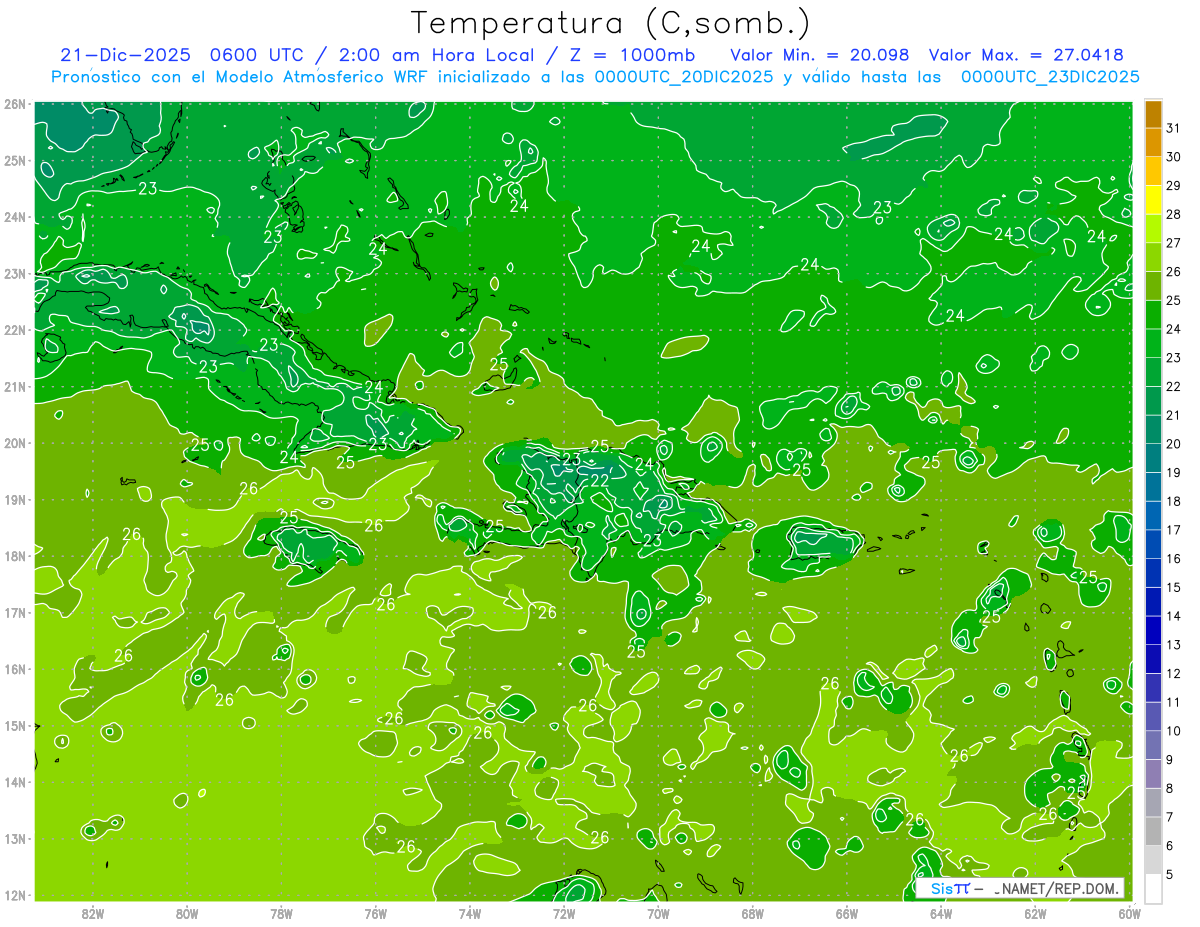Click the 60W longitude axis label
This screenshot has width=1200, height=927.
click(1129, 913)
